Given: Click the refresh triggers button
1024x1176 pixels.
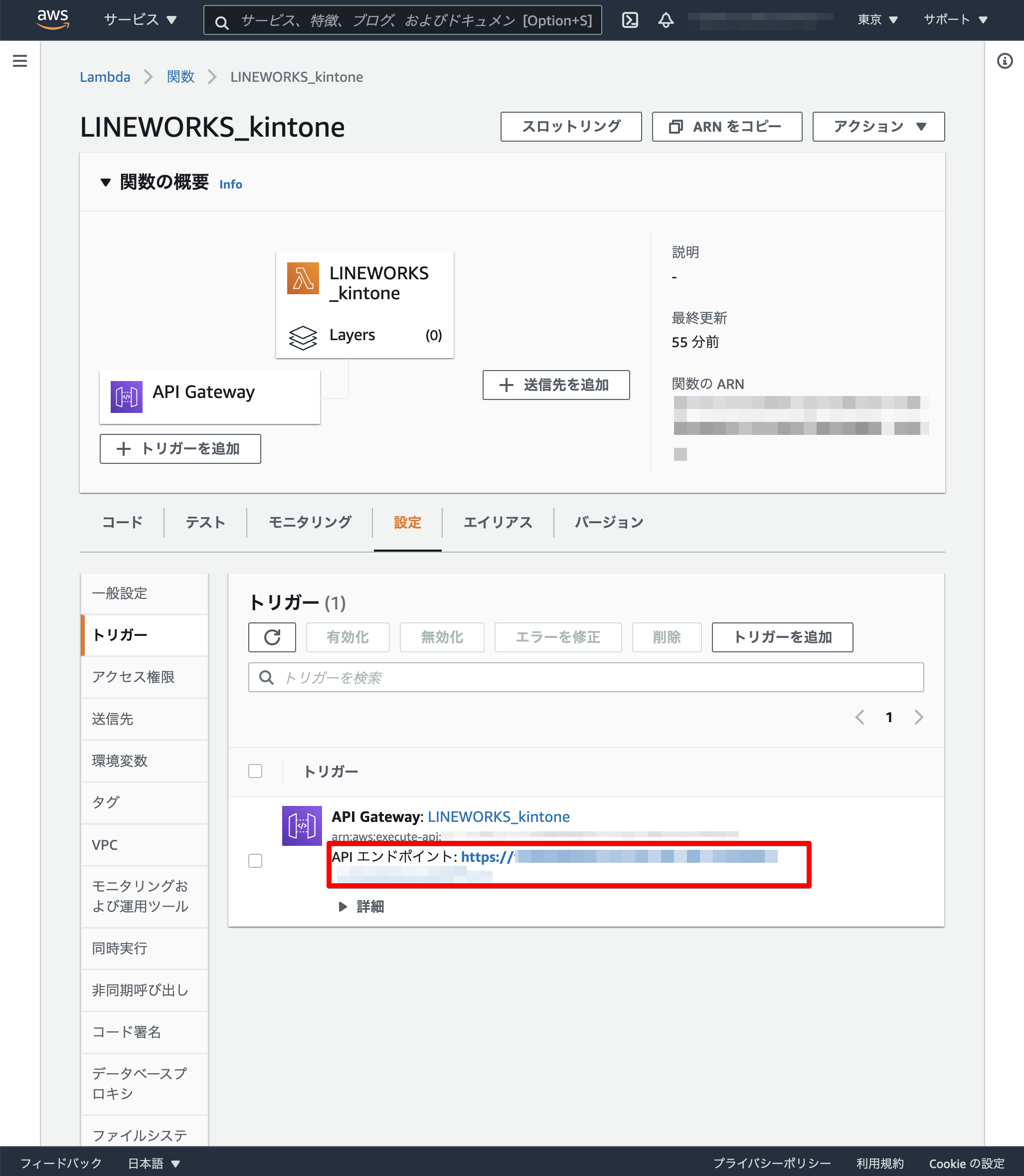Looking at the screenshot, I should point(272,637).
